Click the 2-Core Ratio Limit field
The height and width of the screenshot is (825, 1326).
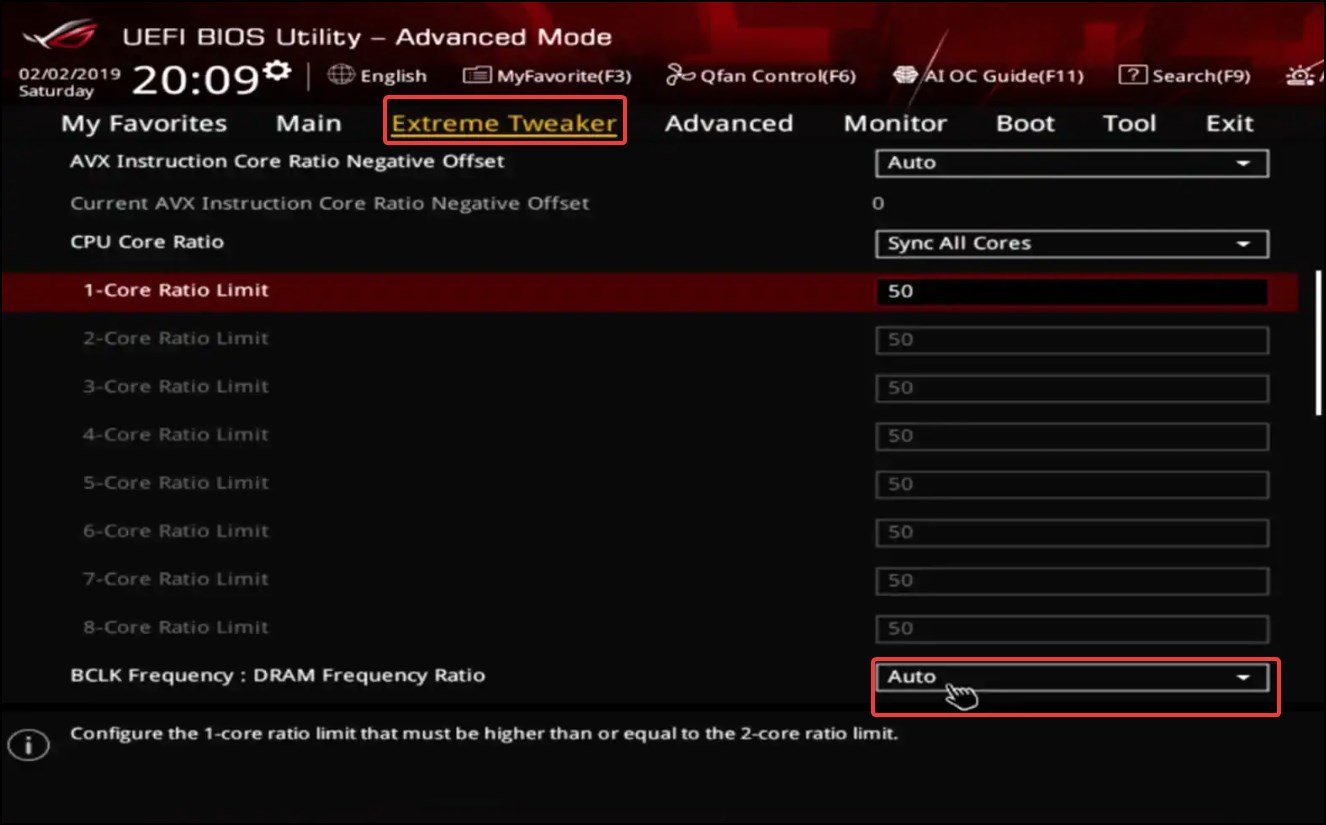[x=1072, y=340]
